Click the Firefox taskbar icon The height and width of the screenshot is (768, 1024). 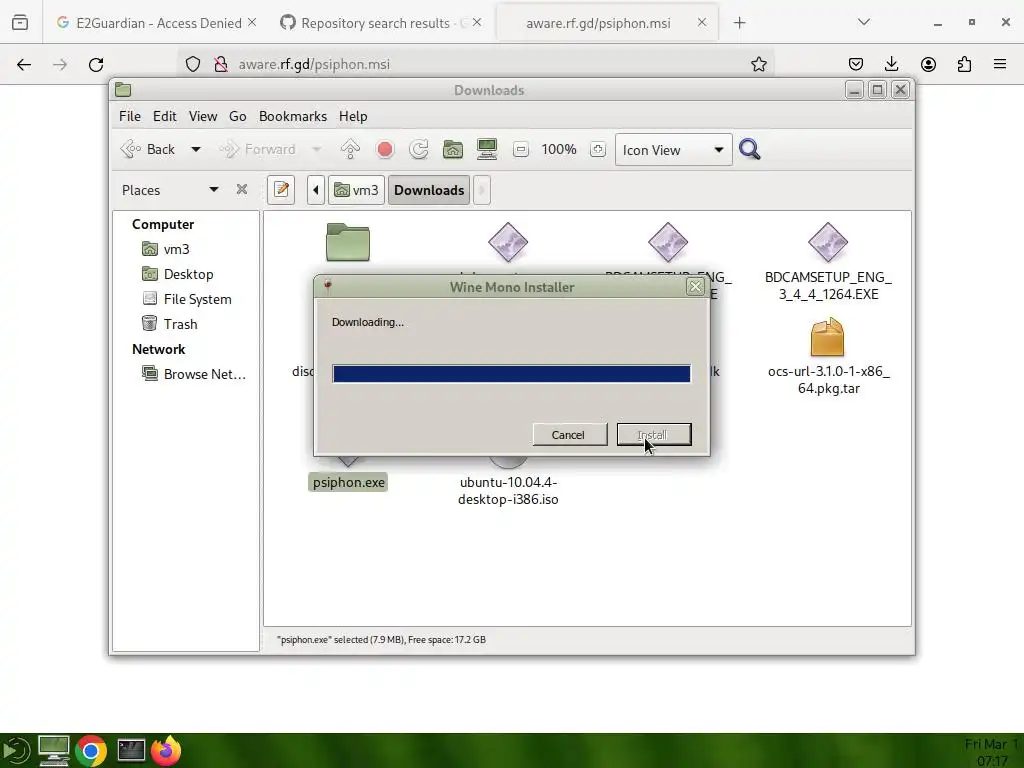167,750
